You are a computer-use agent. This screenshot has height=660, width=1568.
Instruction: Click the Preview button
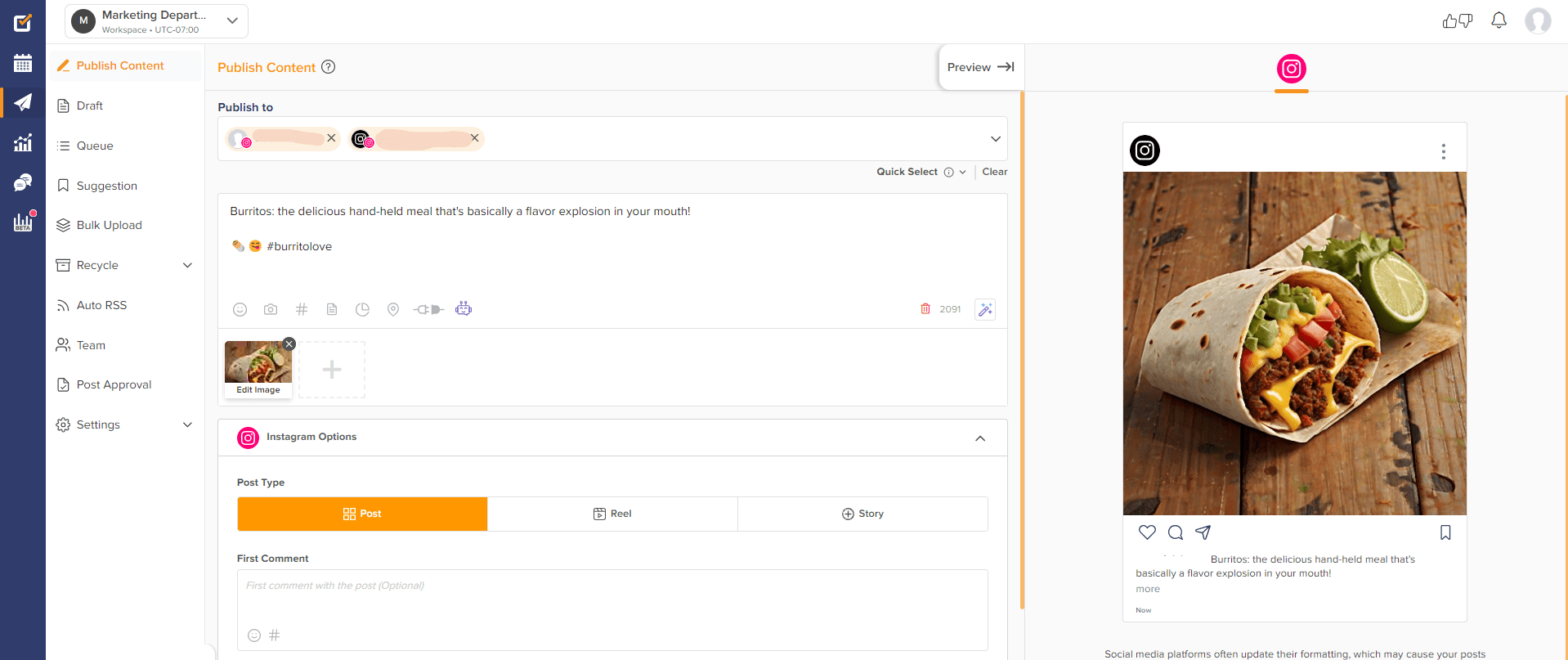[980, 67]
